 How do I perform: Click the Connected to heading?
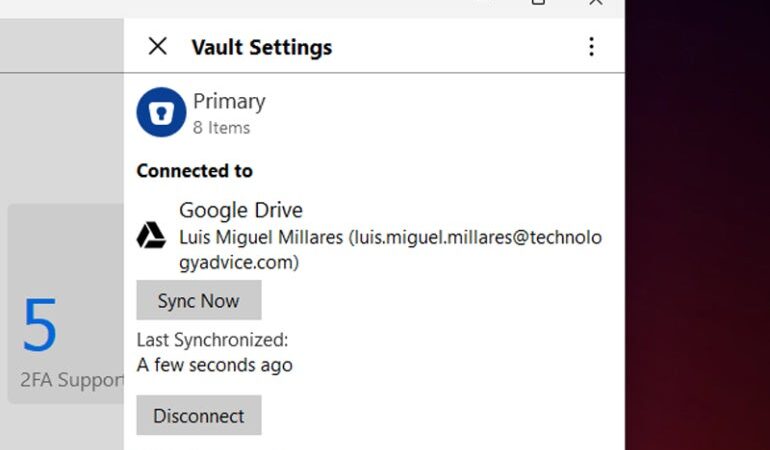point(194,171)
